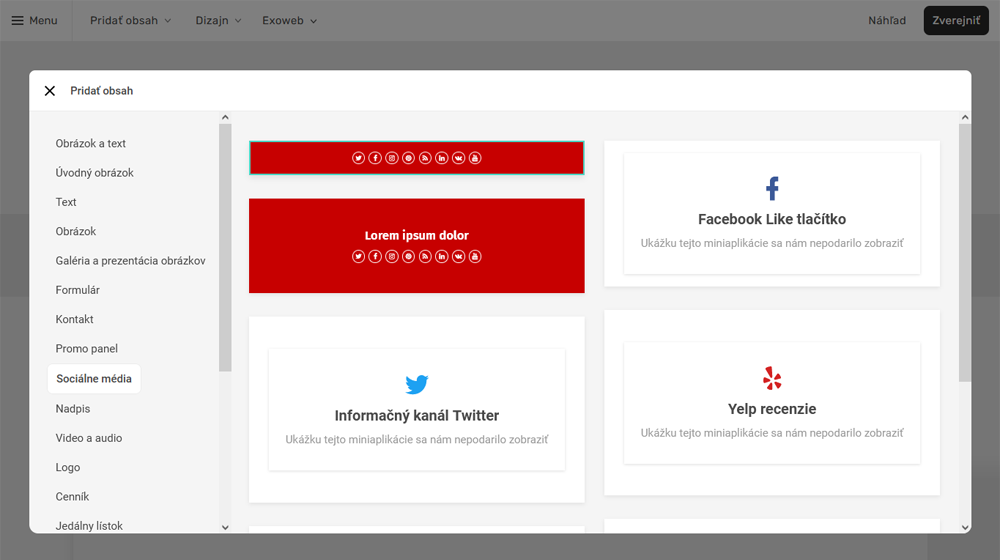
Task: Click Twitter icon in top social bar template
Action: 358,158
